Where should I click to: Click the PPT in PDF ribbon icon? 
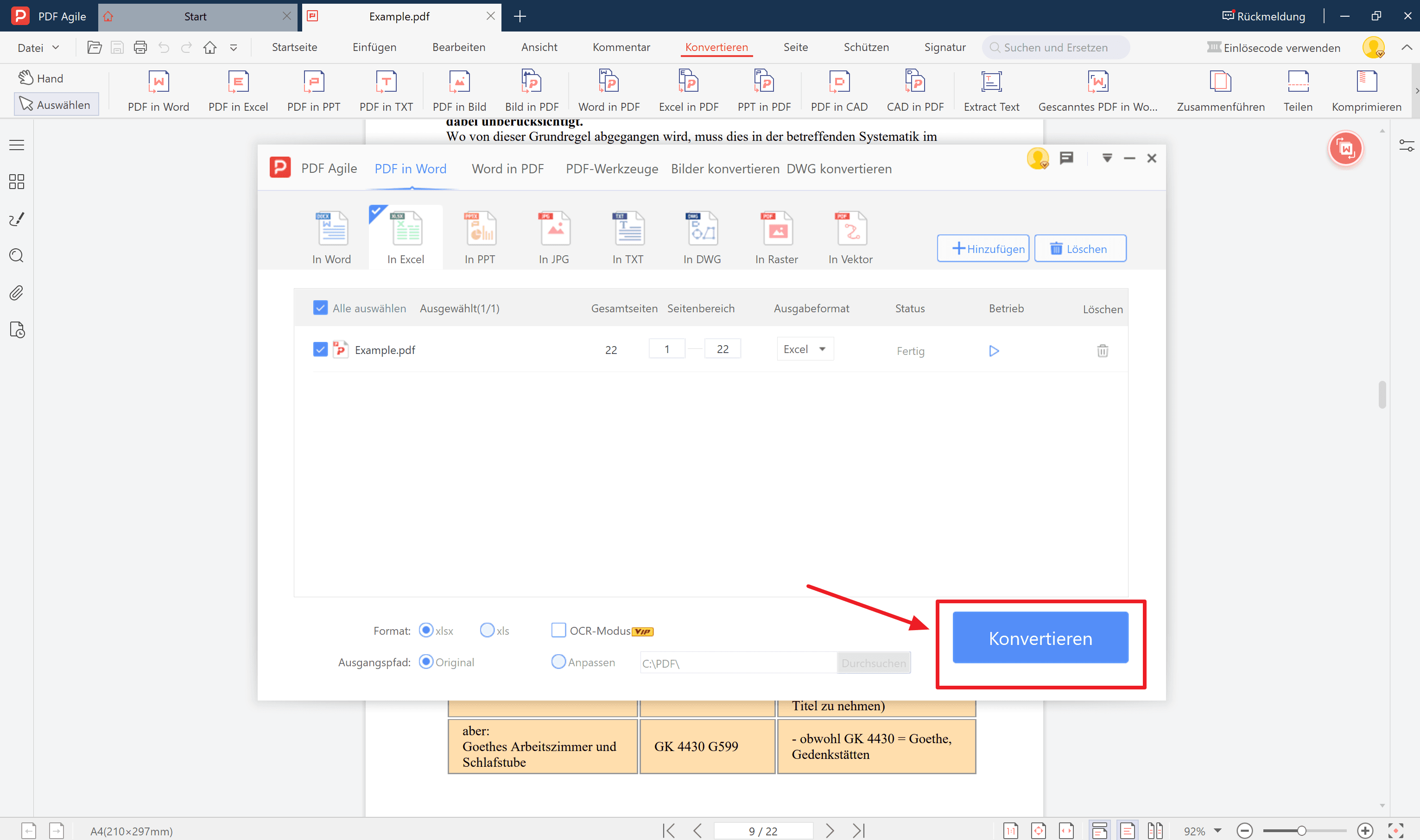pos(764,90)
